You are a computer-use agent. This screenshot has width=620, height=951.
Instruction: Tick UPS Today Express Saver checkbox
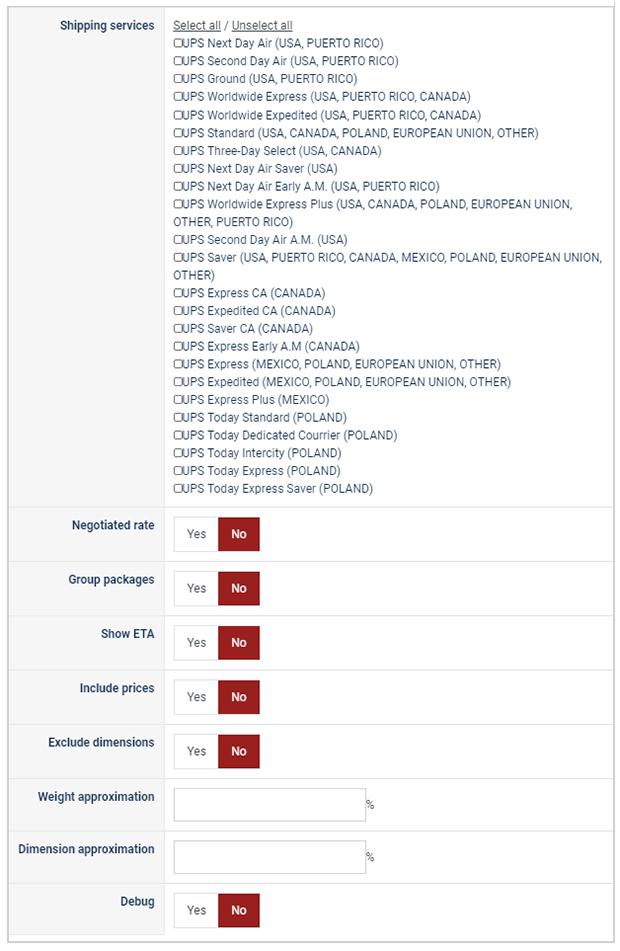click(177, 489)
